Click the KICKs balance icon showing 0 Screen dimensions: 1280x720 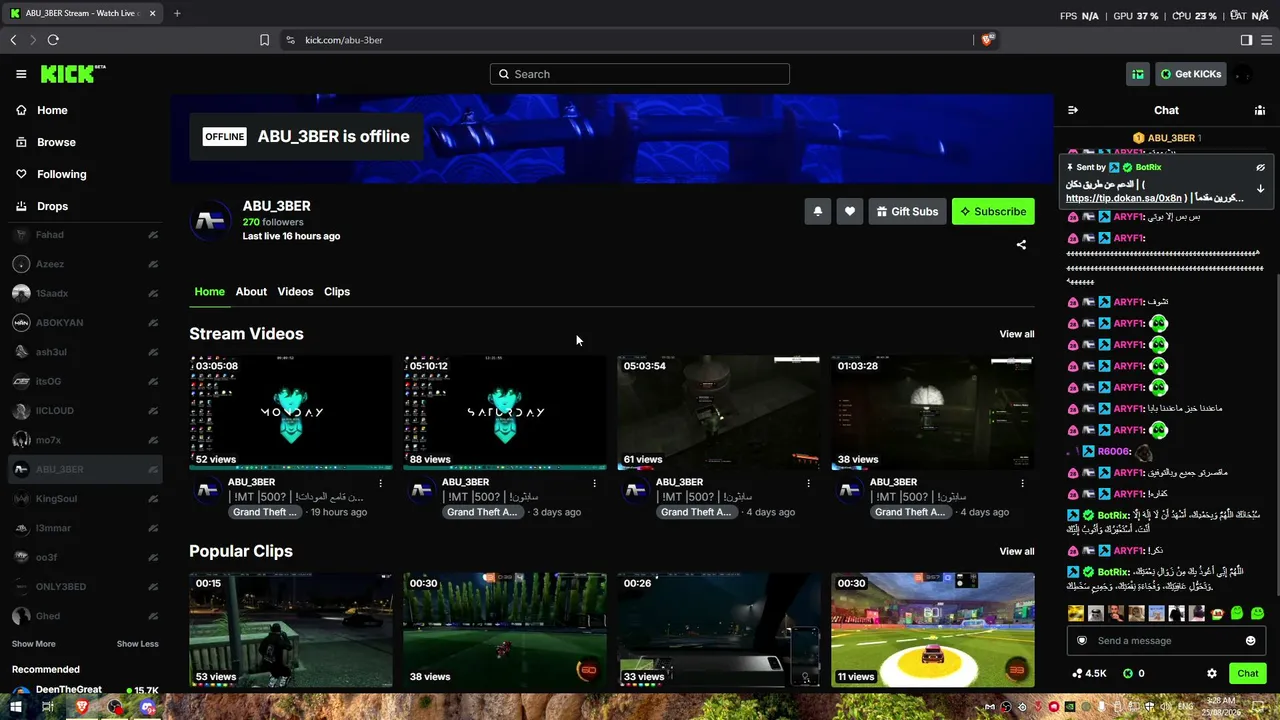pos(1133,674)
